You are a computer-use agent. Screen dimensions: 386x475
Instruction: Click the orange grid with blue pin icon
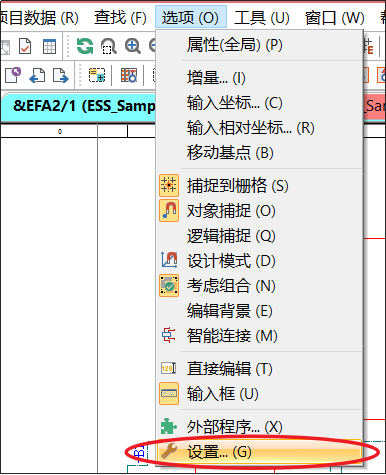[129, 75]
